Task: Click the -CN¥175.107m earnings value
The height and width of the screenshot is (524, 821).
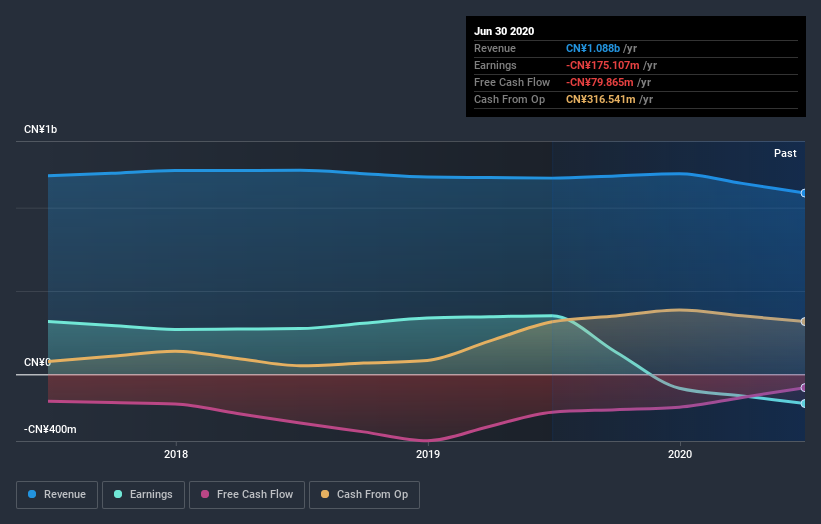Action: click(x=603, y=65)
